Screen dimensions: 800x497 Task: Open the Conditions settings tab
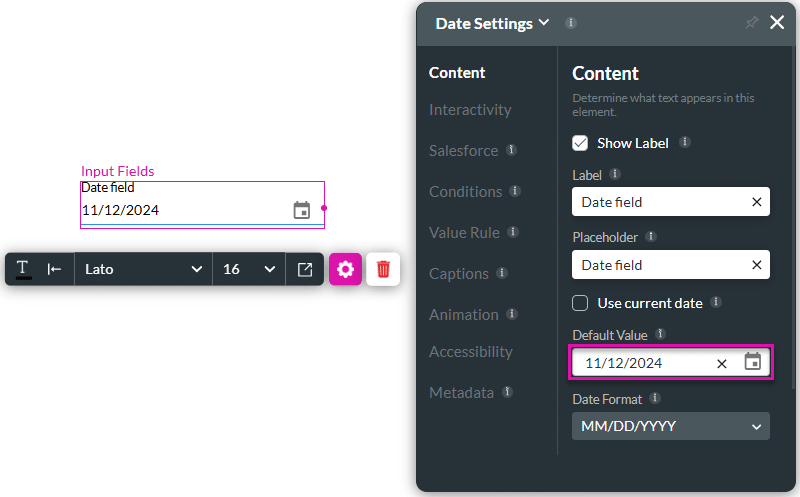point(465,192)
